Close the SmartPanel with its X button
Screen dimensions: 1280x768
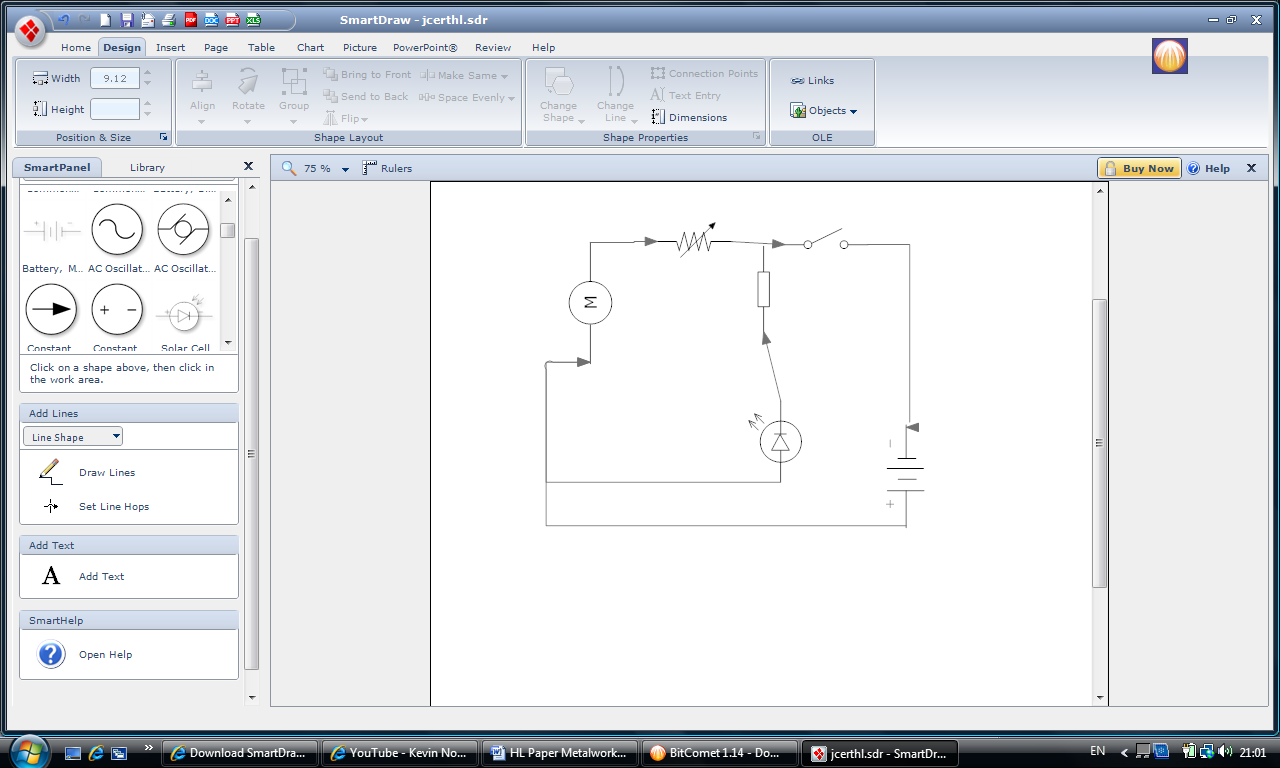(x=248, y=166)
